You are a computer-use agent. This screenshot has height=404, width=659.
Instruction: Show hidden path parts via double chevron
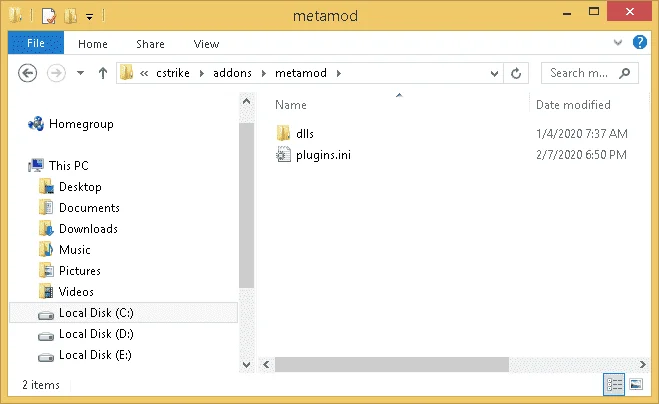[144, 74]
